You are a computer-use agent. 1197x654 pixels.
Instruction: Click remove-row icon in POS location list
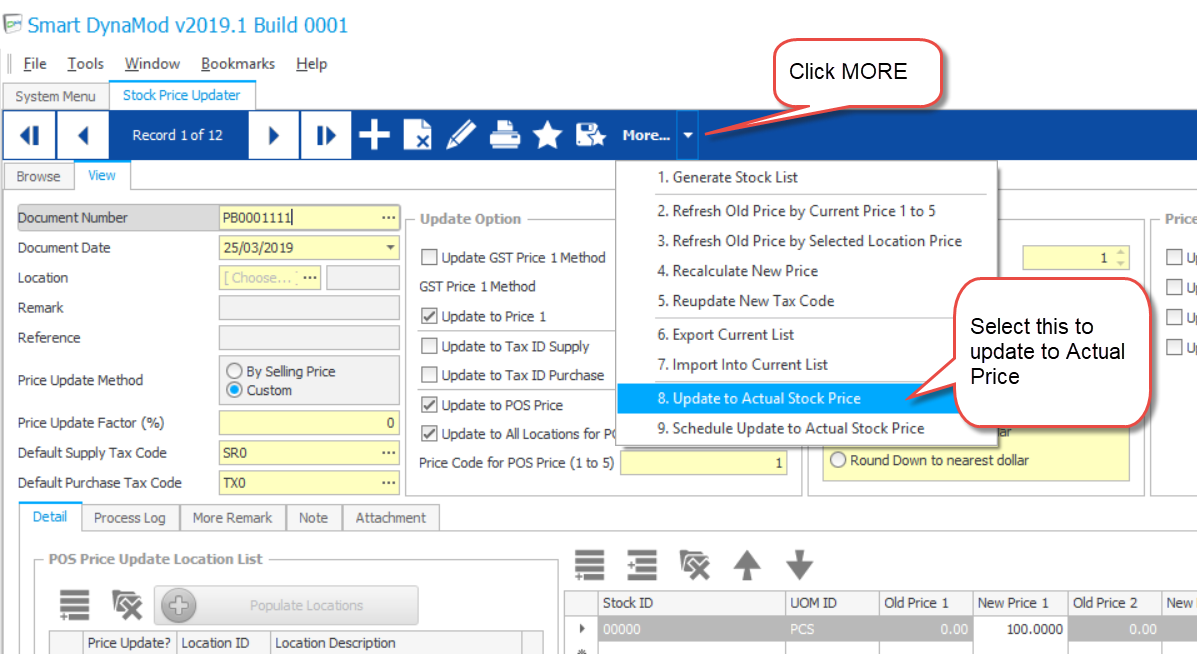point(127,605)
